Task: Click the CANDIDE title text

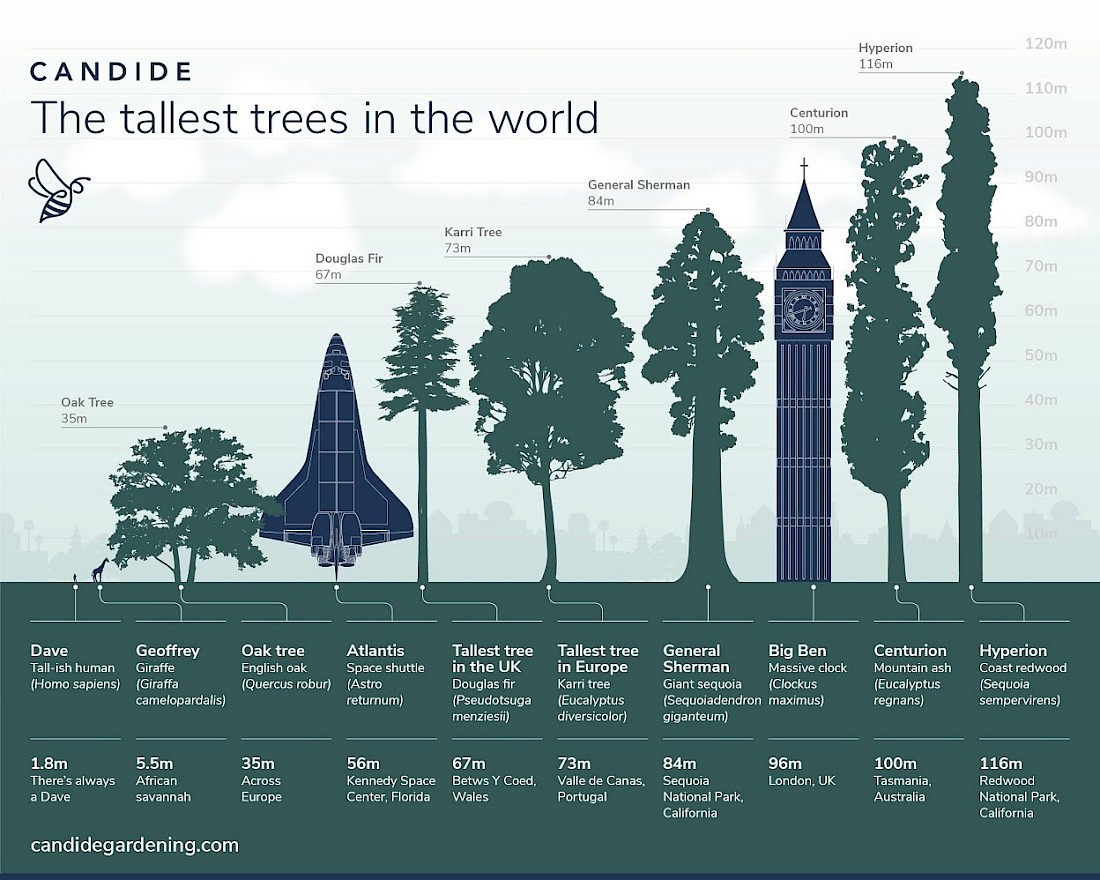Action: [110, 71]
